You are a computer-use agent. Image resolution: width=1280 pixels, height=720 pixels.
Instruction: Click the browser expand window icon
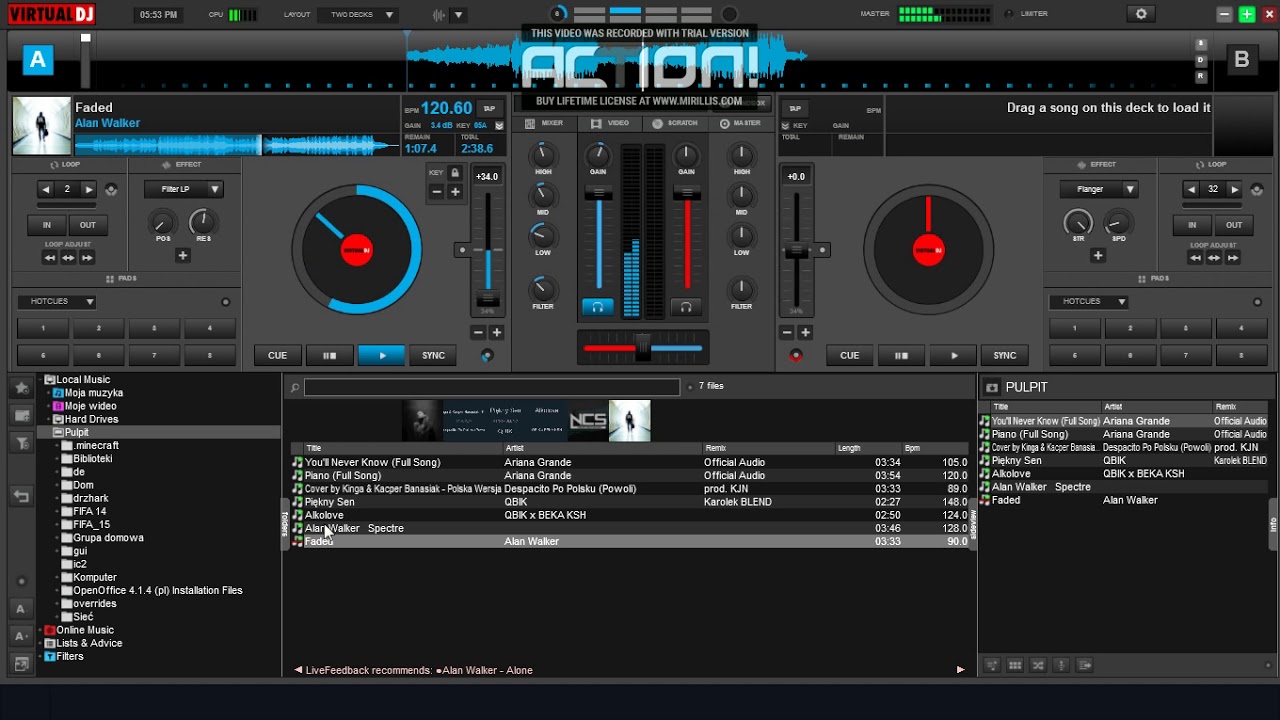click(21, 663)
